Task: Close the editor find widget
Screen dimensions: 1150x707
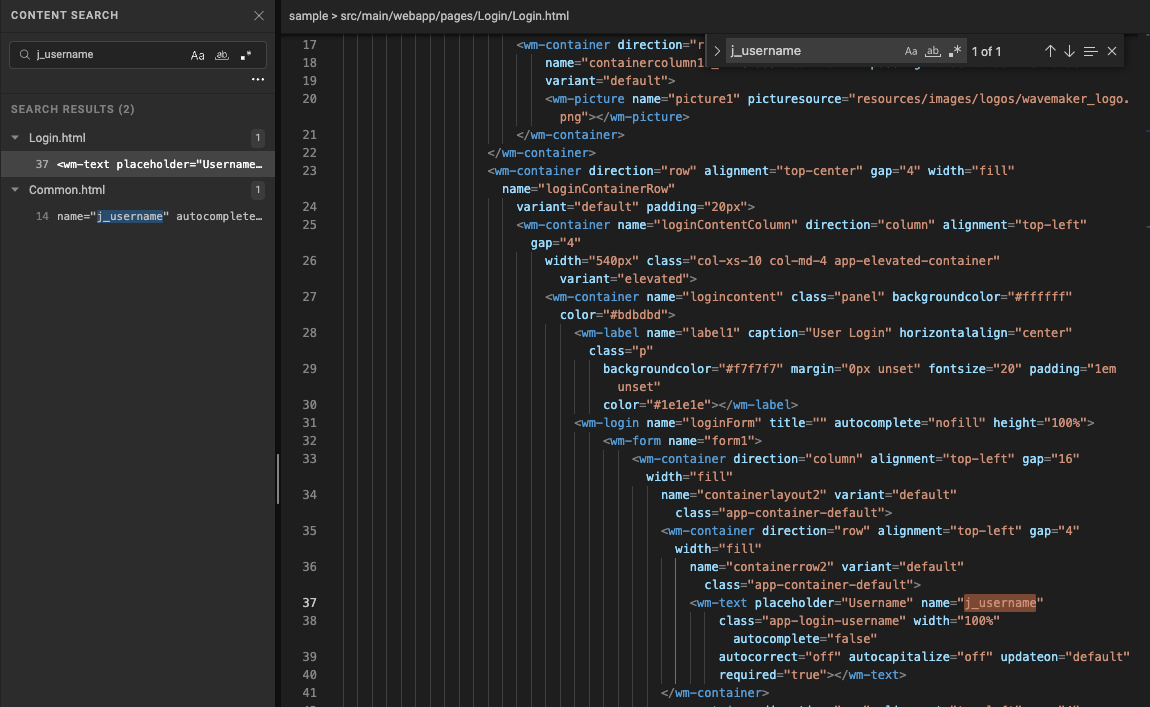Action: pyautogui.click(x=1112, y=51)
